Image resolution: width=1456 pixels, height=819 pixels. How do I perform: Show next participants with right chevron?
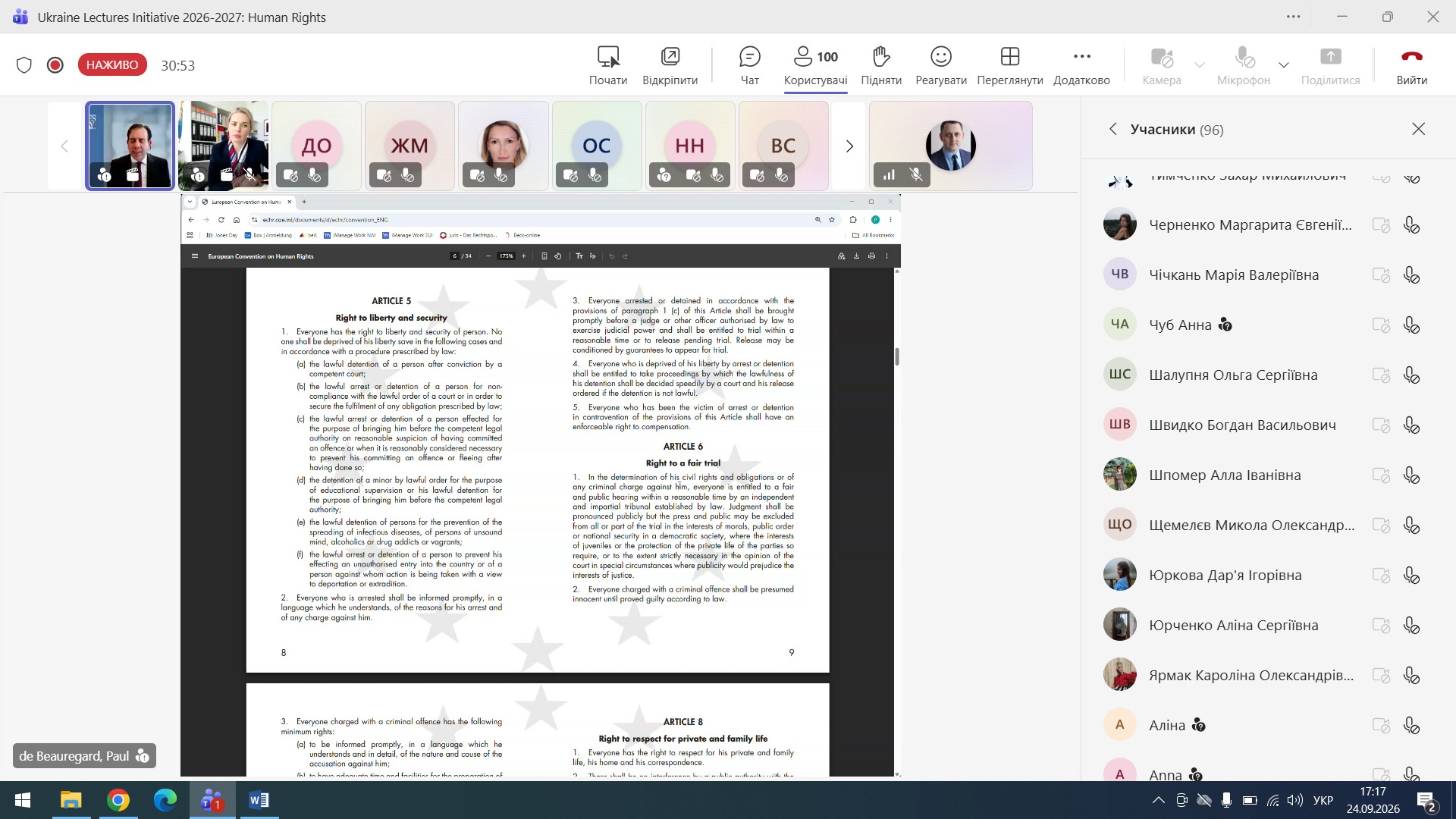pyautogui.click(x=849, y=146)
